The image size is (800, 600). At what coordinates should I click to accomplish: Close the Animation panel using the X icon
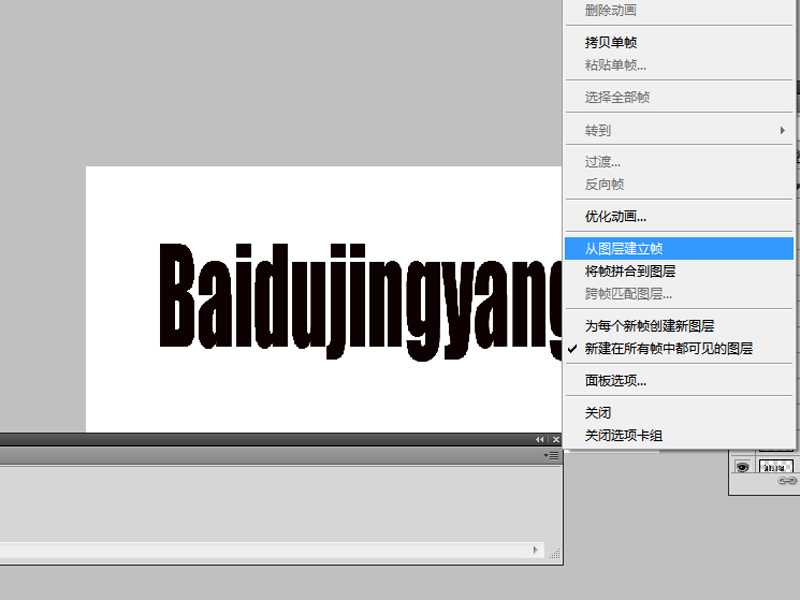[556, 438]
